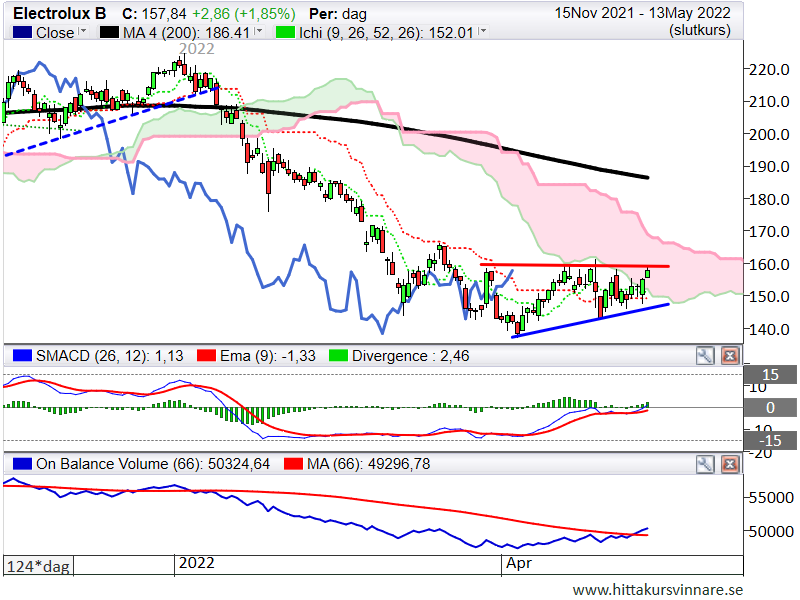The width and height of the screenshot is (800, 600).
Task: Click the 'Ema (9): -1,33' label
Action: [268, 356]
